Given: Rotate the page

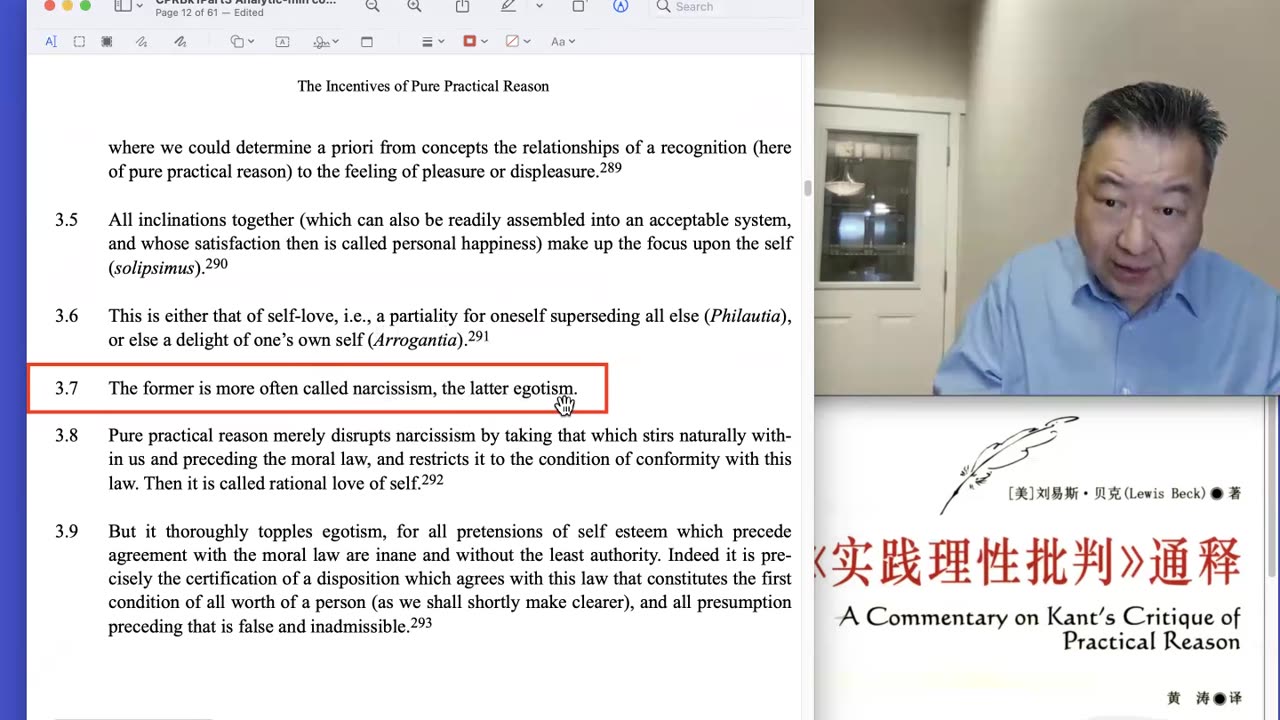Looking at the screenshot, I should (578, 6).
